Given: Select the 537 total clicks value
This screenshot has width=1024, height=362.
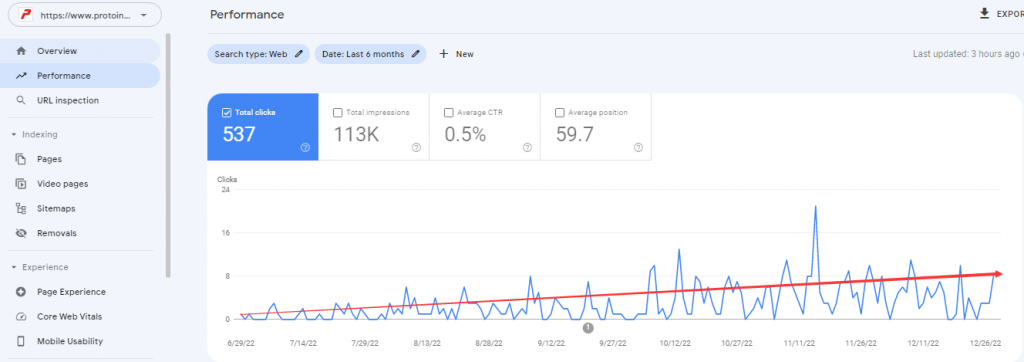Looking at the screenshot, I should (x=239, y=135).
